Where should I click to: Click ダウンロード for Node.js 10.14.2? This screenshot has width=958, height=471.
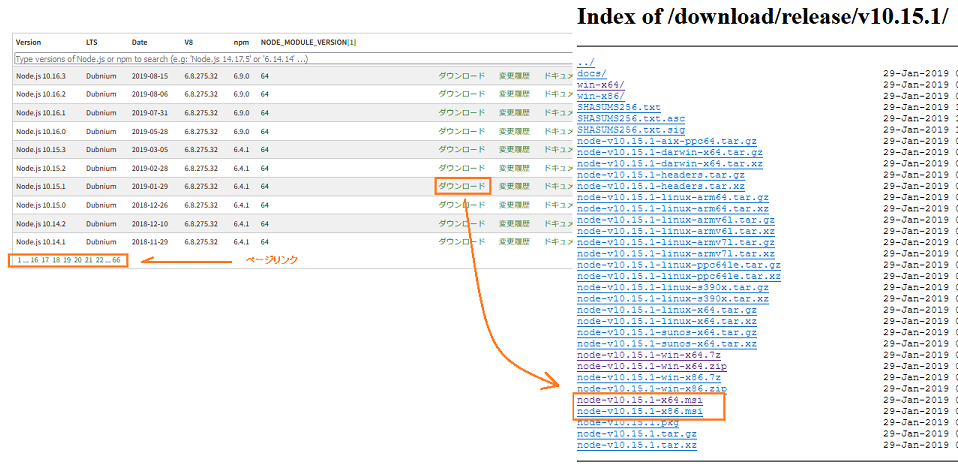point(462,223)
